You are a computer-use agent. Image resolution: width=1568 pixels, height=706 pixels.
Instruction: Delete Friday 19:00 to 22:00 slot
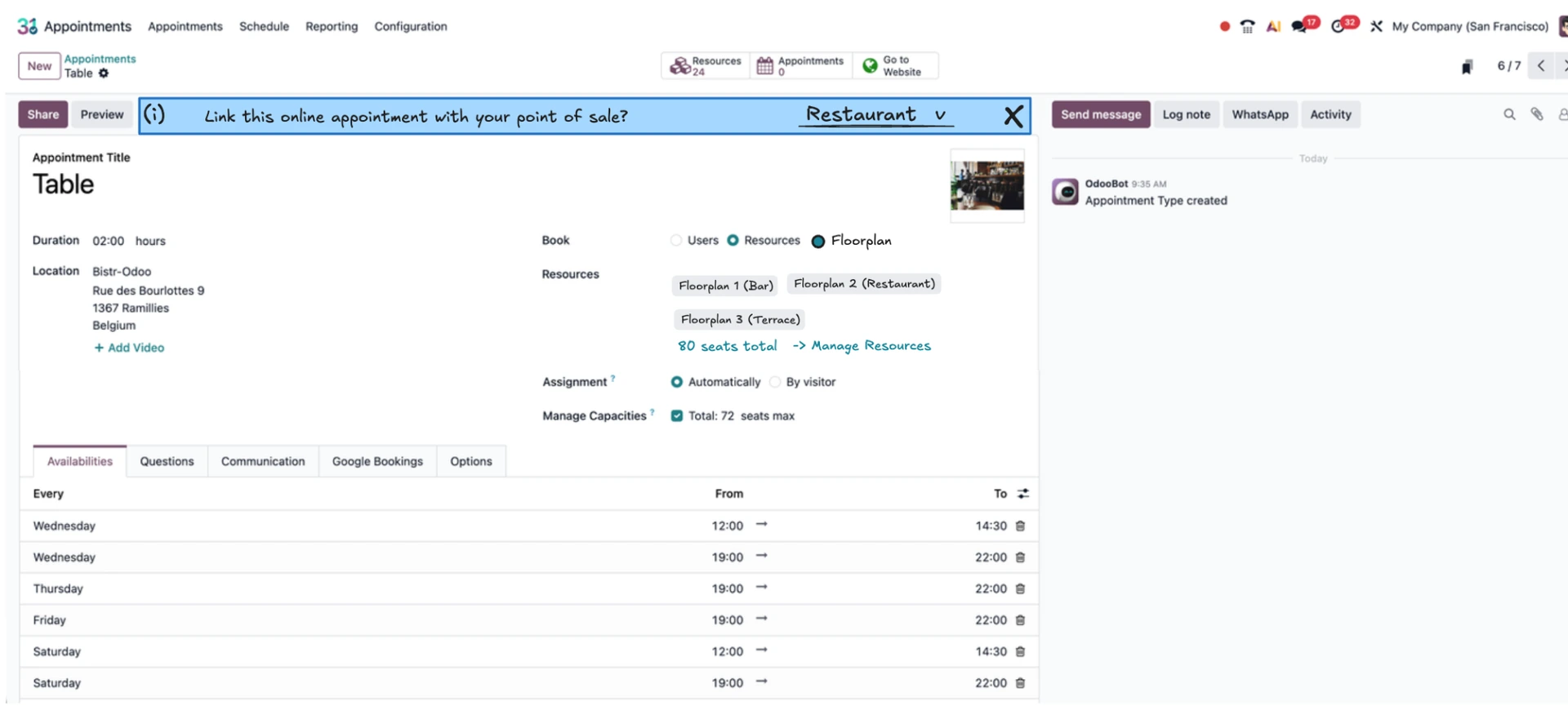tap(1020, 620)
